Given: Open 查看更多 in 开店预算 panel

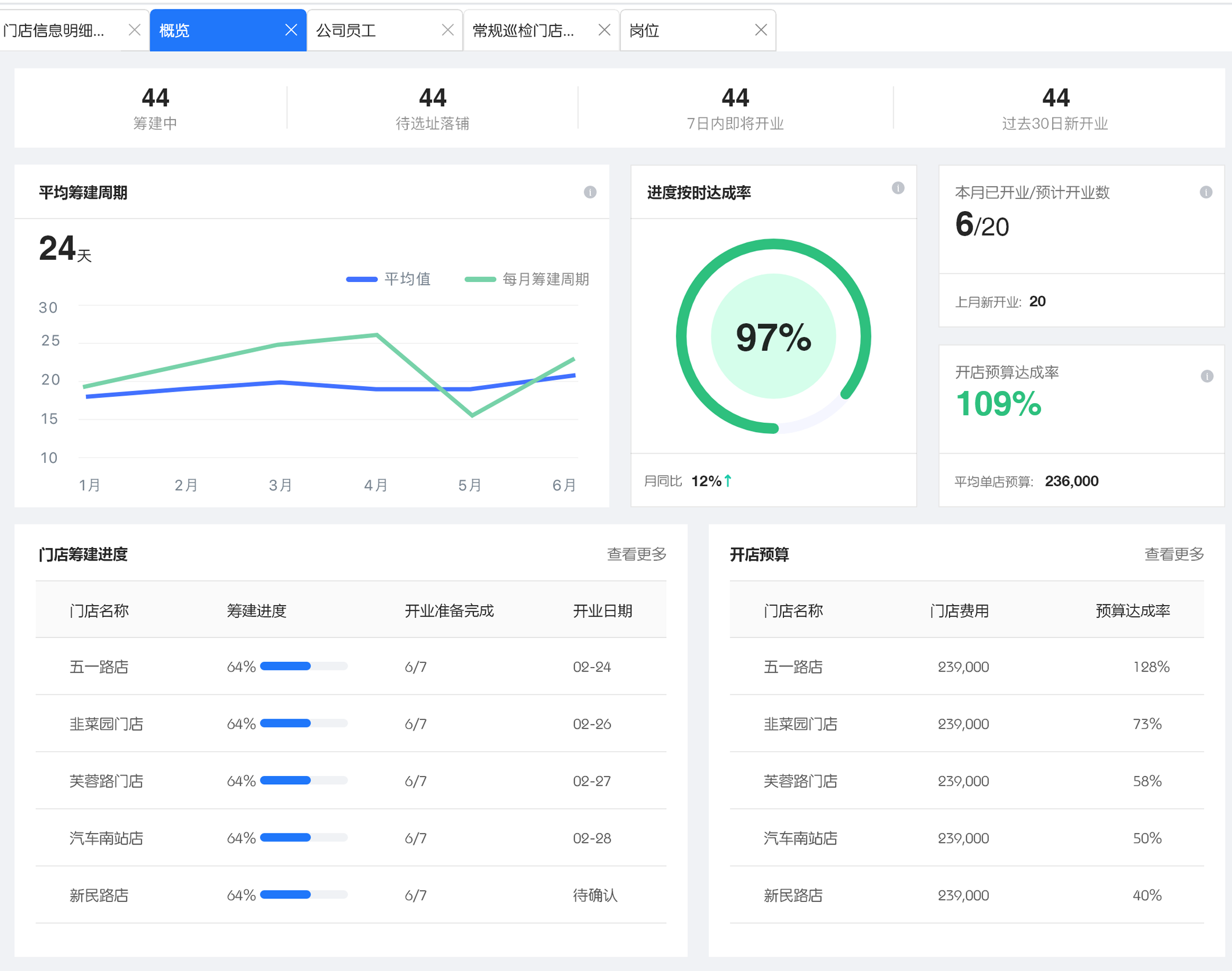Looking at the screenshot, I should (1173, 554).
